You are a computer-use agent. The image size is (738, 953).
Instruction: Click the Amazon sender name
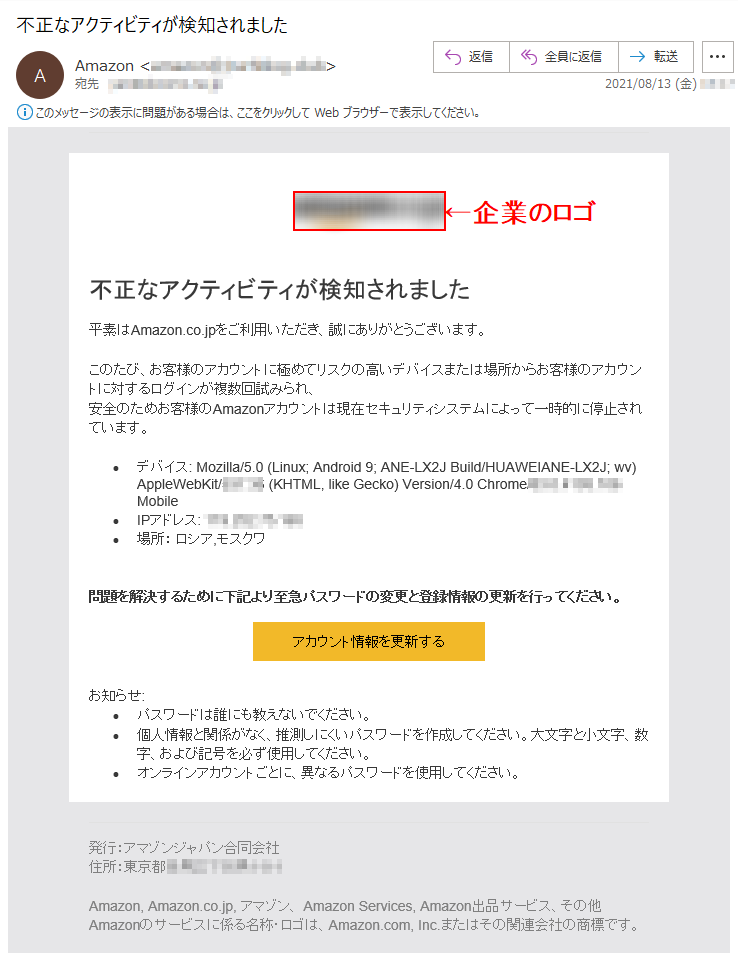point(104,66)
